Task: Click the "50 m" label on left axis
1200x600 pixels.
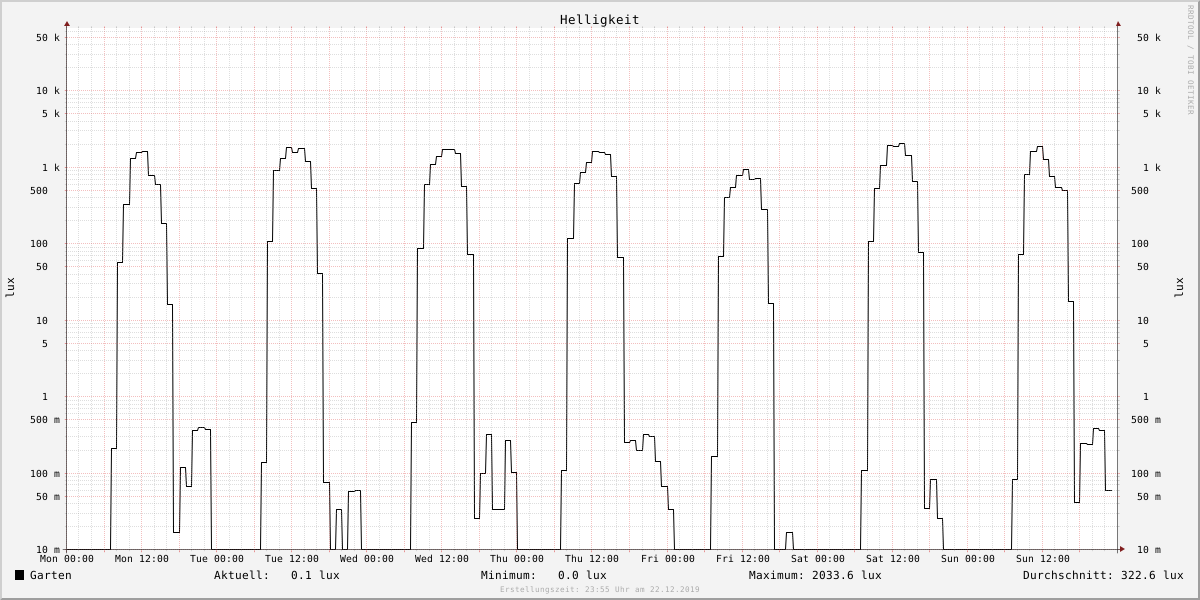Action: tap(48, 497)
